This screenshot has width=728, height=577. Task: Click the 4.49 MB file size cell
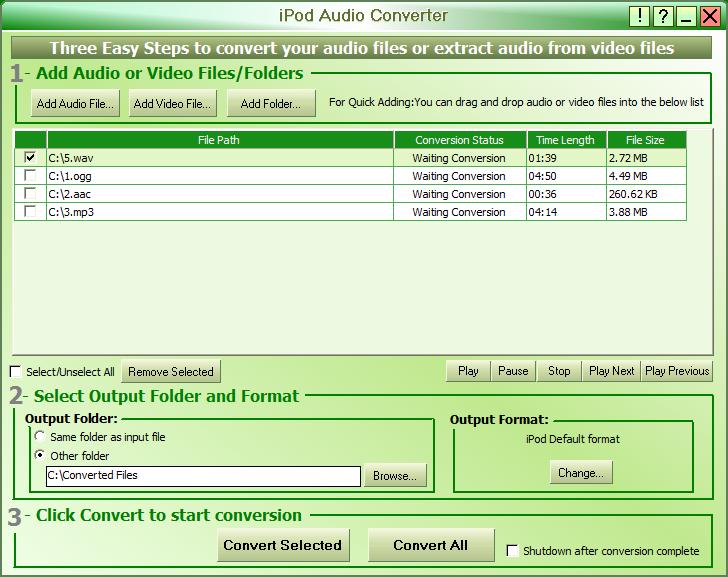pyautogui.click(x=646, y=176)
